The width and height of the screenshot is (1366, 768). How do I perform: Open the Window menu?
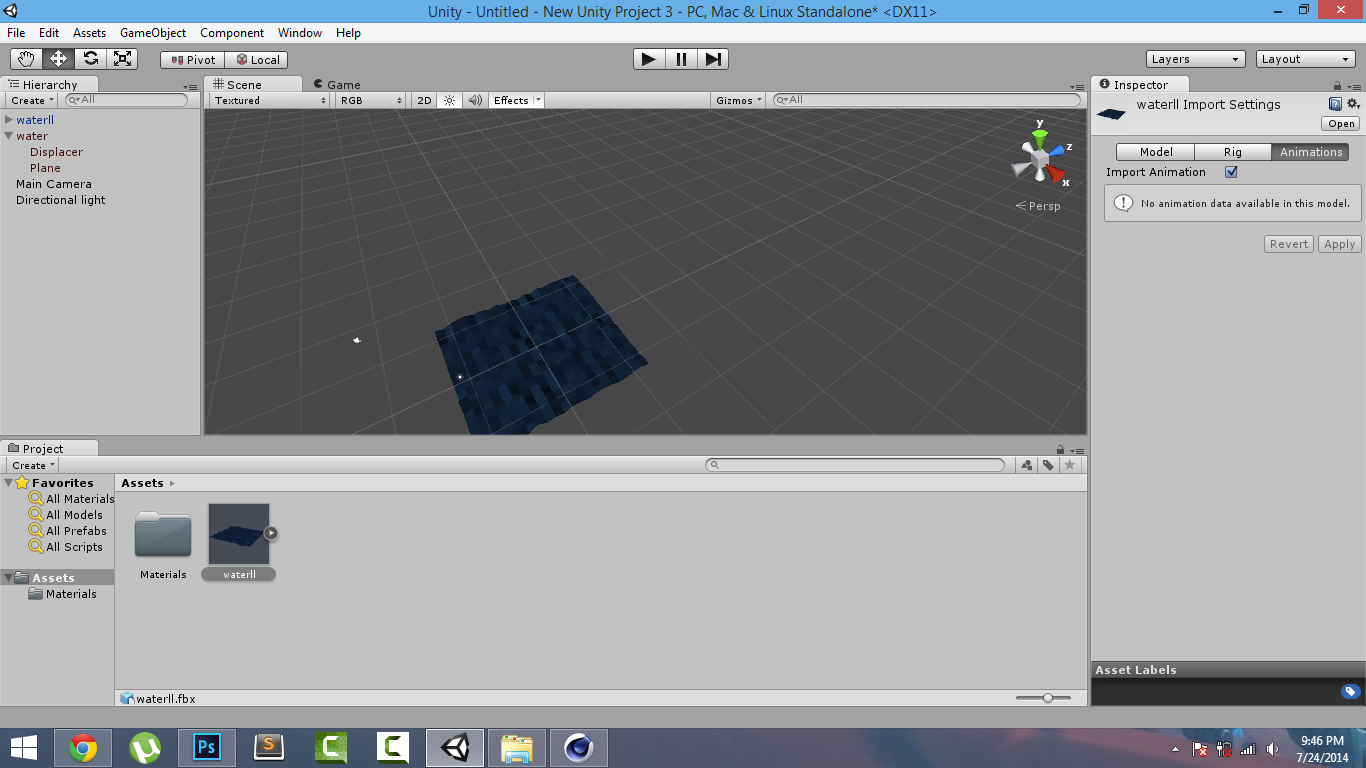300,33
